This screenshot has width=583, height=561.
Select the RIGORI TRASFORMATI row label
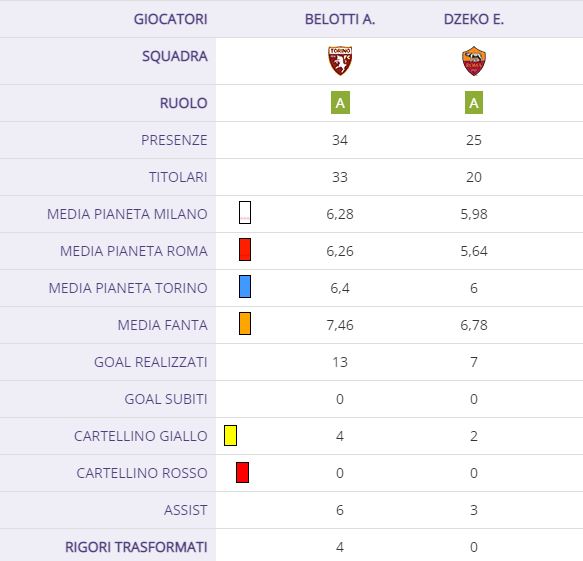click(x=136, y=547)
